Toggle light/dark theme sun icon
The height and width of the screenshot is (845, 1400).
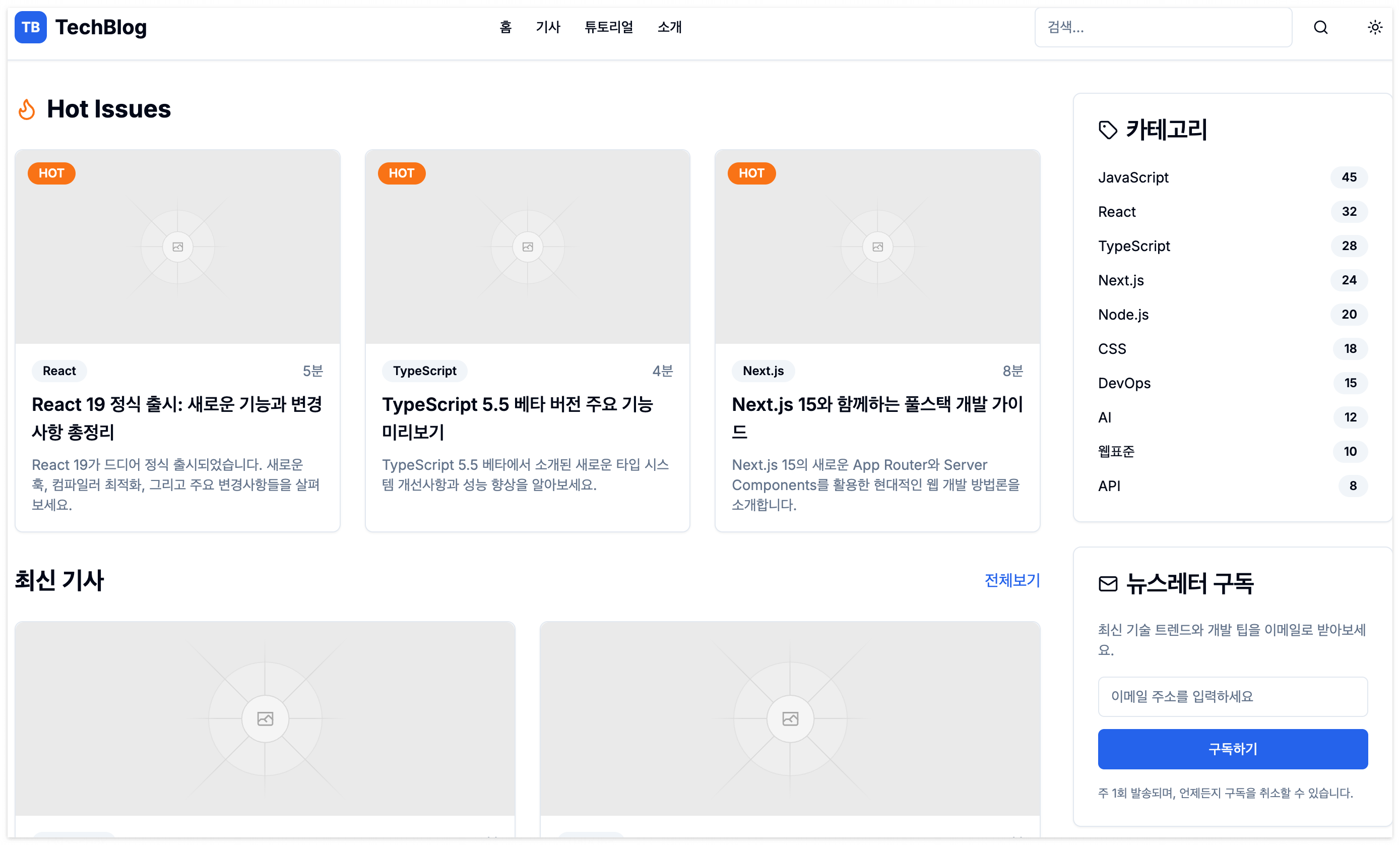pos(1374,27)
